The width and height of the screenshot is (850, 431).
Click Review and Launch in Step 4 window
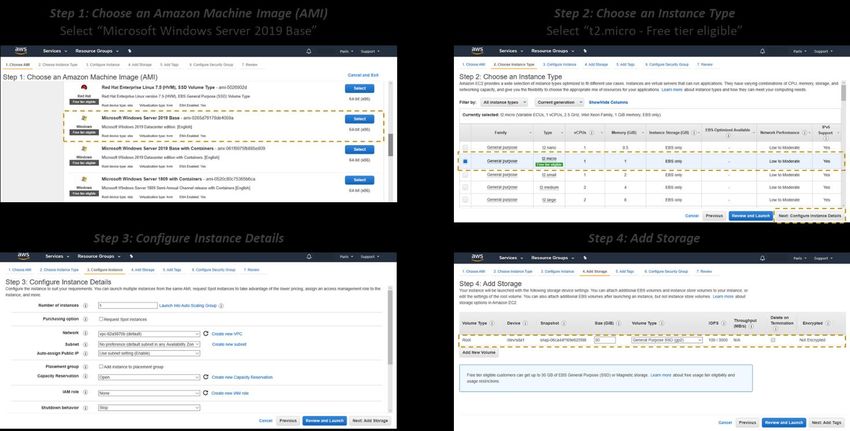pos(783,422)
